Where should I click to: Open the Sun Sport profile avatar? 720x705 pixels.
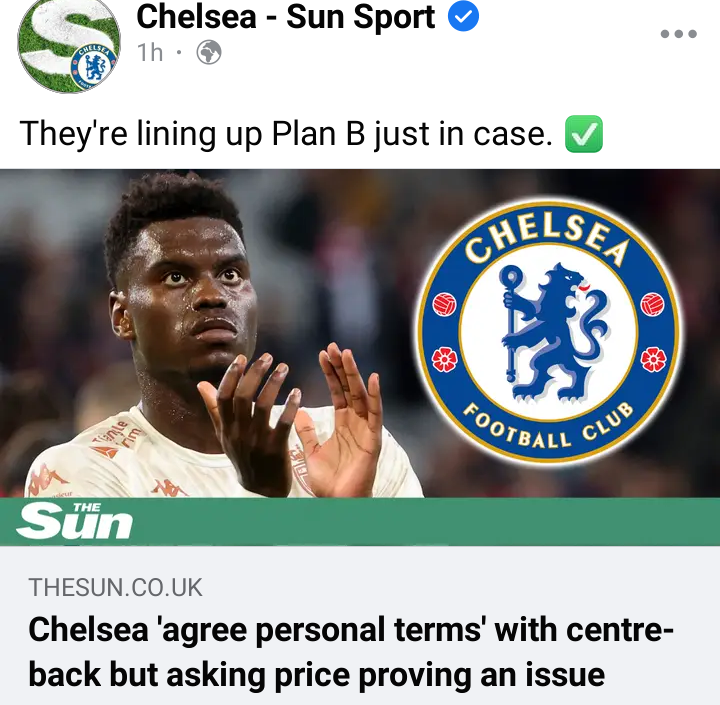[69, 44]
